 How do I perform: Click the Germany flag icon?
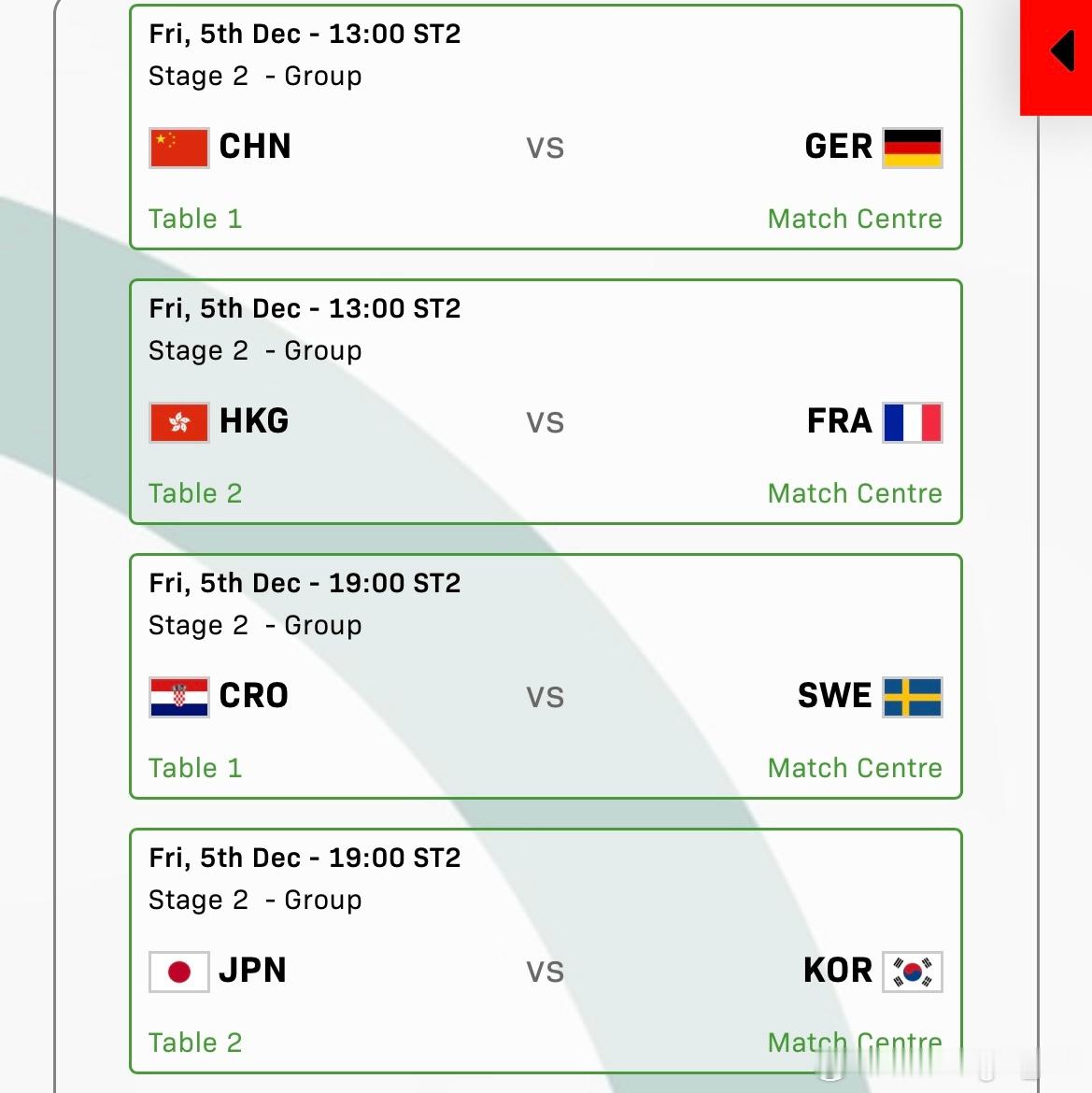coord(913,148)
